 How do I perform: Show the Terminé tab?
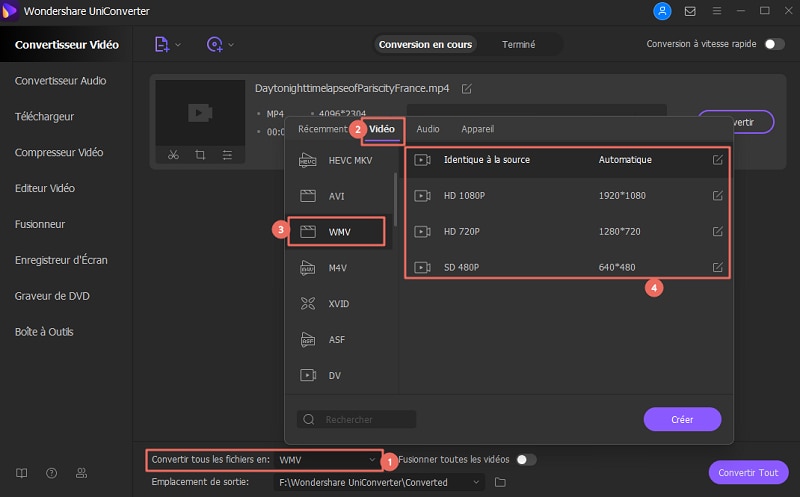(x=518, y=44)
